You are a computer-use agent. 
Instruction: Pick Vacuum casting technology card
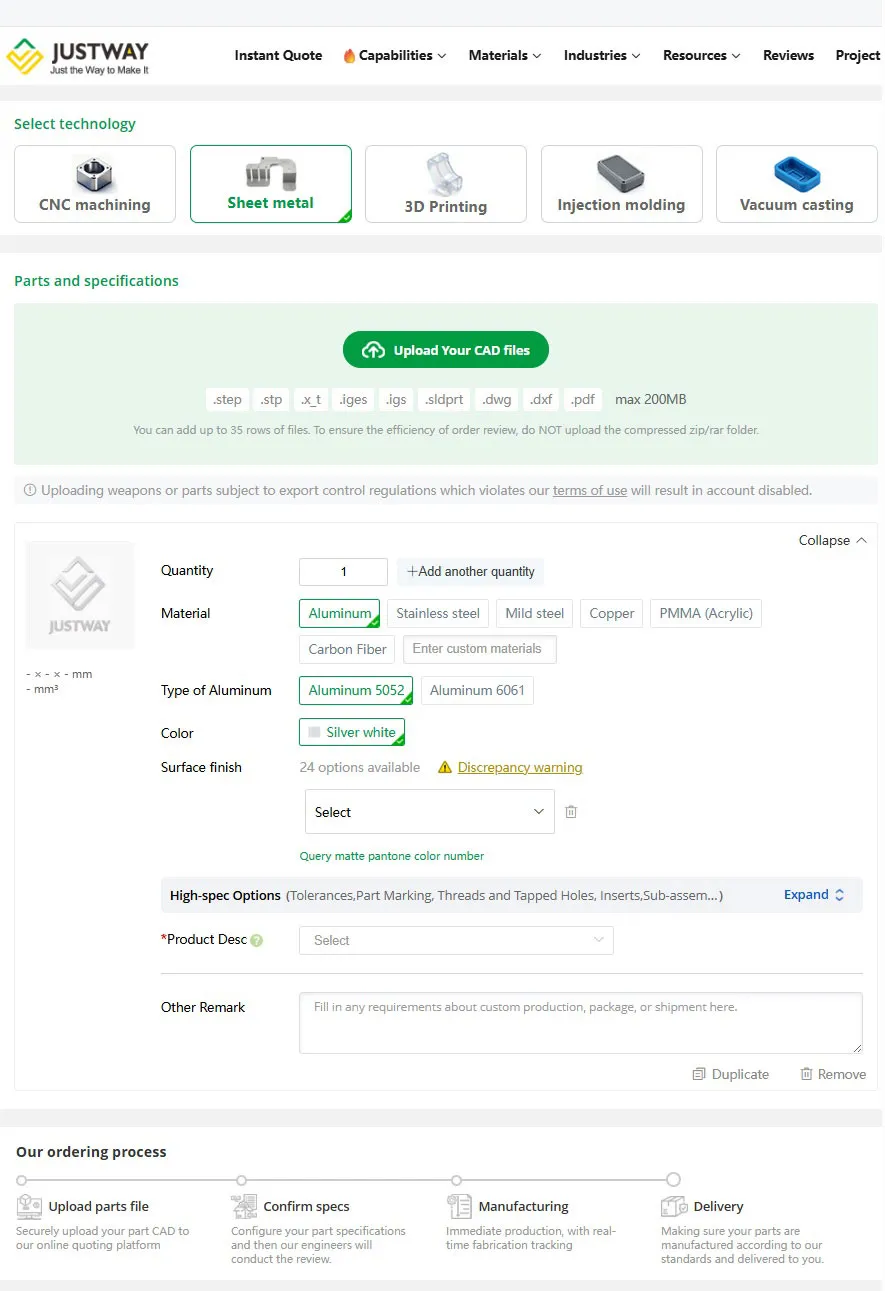[797, 184]
